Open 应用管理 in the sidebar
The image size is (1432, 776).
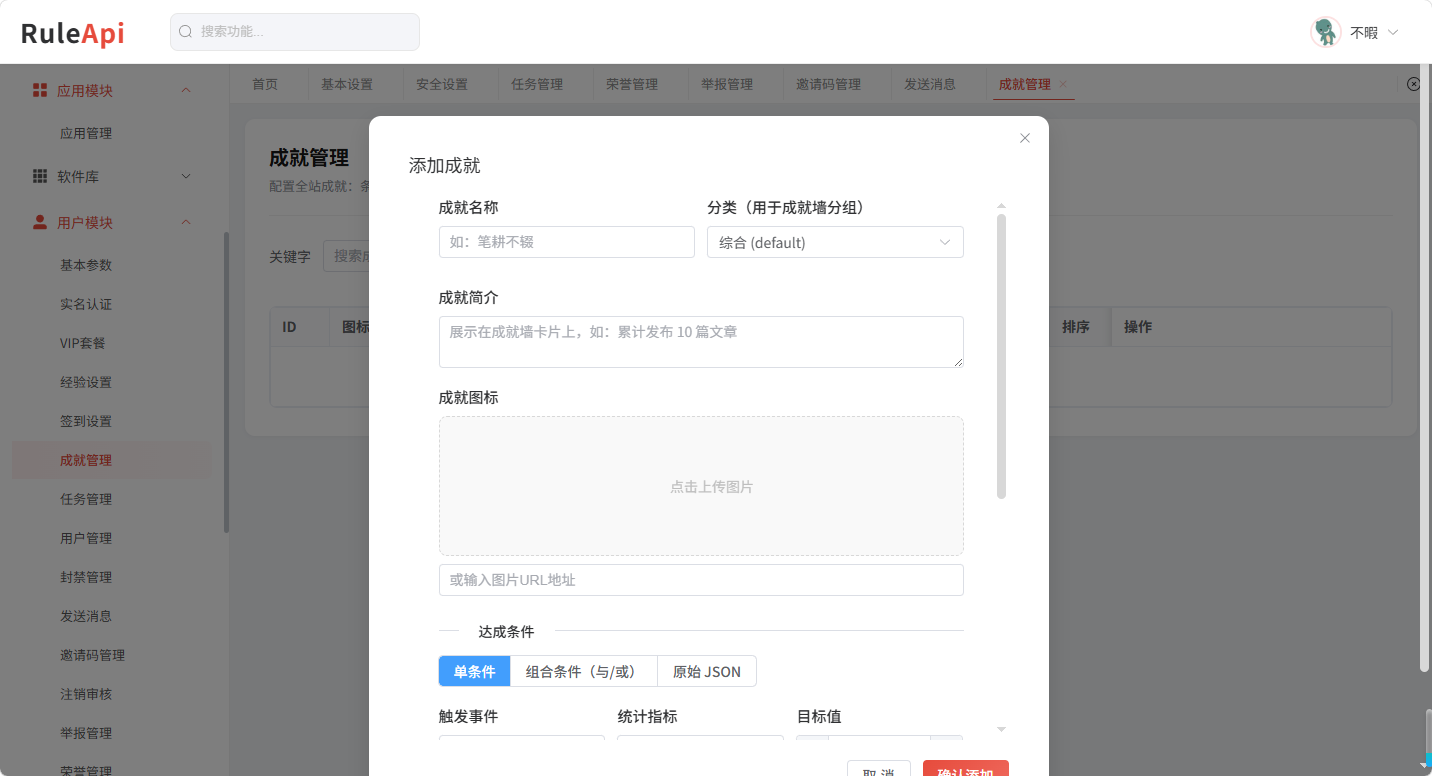pyautogui.click(x=86, y=133)
